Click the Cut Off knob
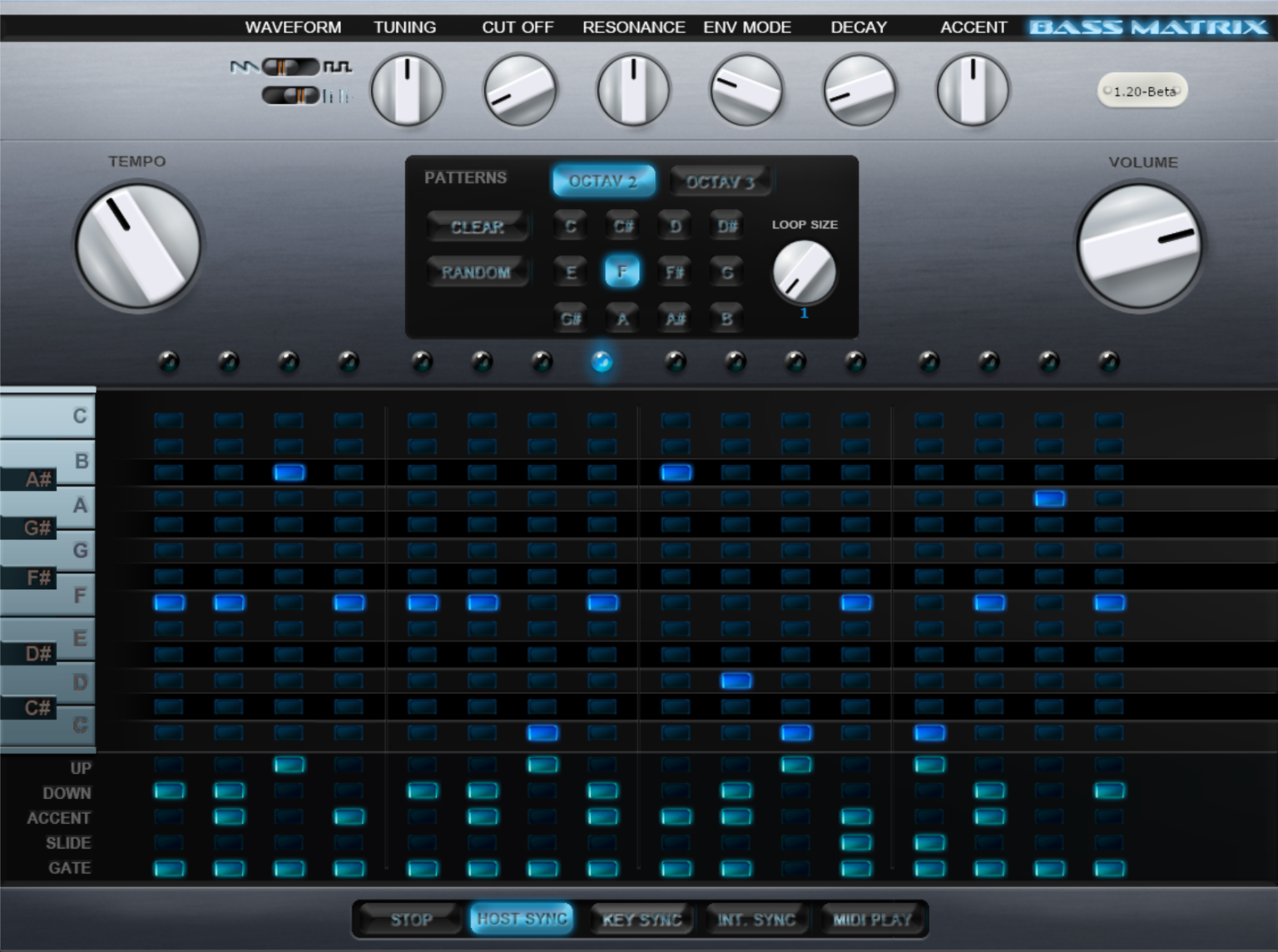 (520, 90)
